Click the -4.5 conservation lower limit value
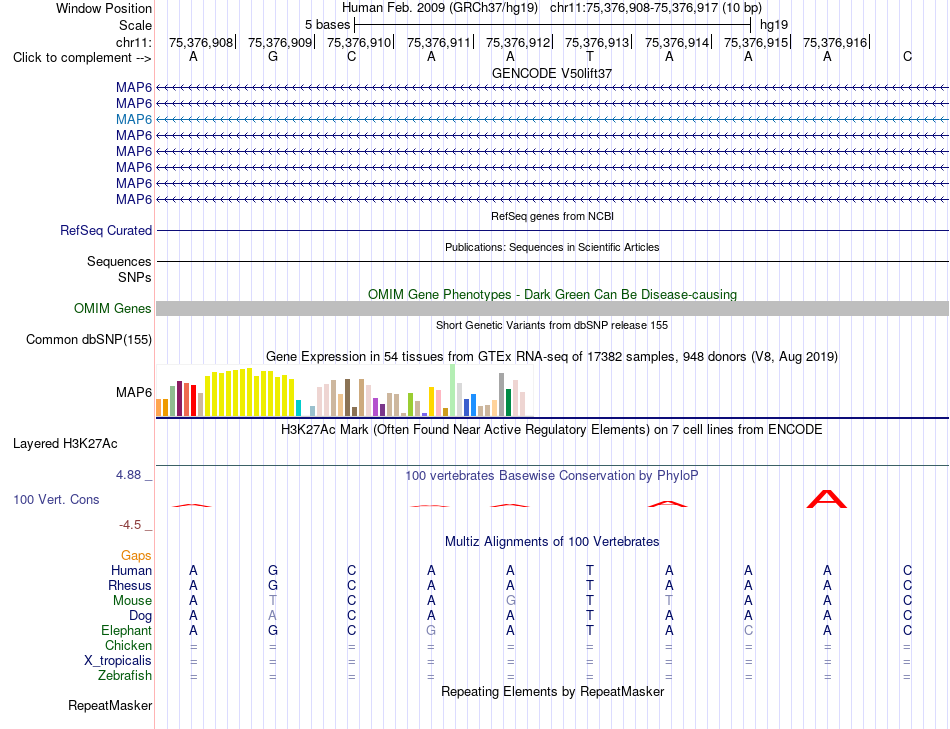The width and height of the screenshot is (950, 729). click(x=130, y=525)
